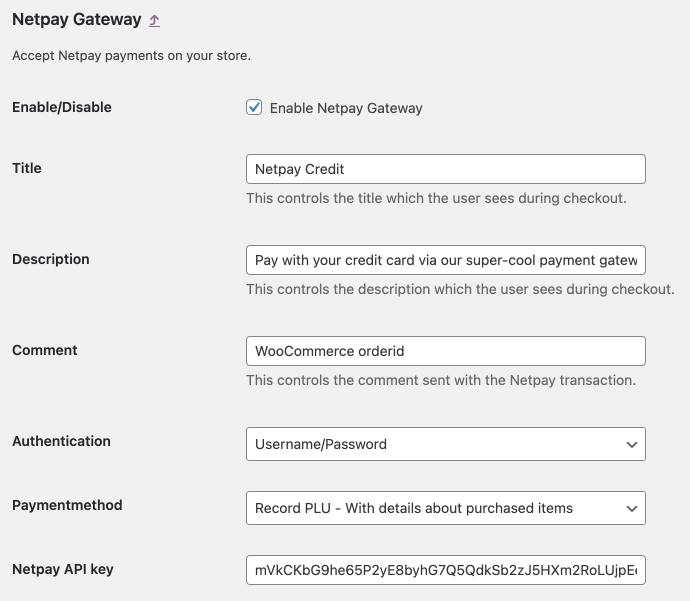Click the Netpay Gateway heading
Screen dimensions: 690x601
(77, 19)
